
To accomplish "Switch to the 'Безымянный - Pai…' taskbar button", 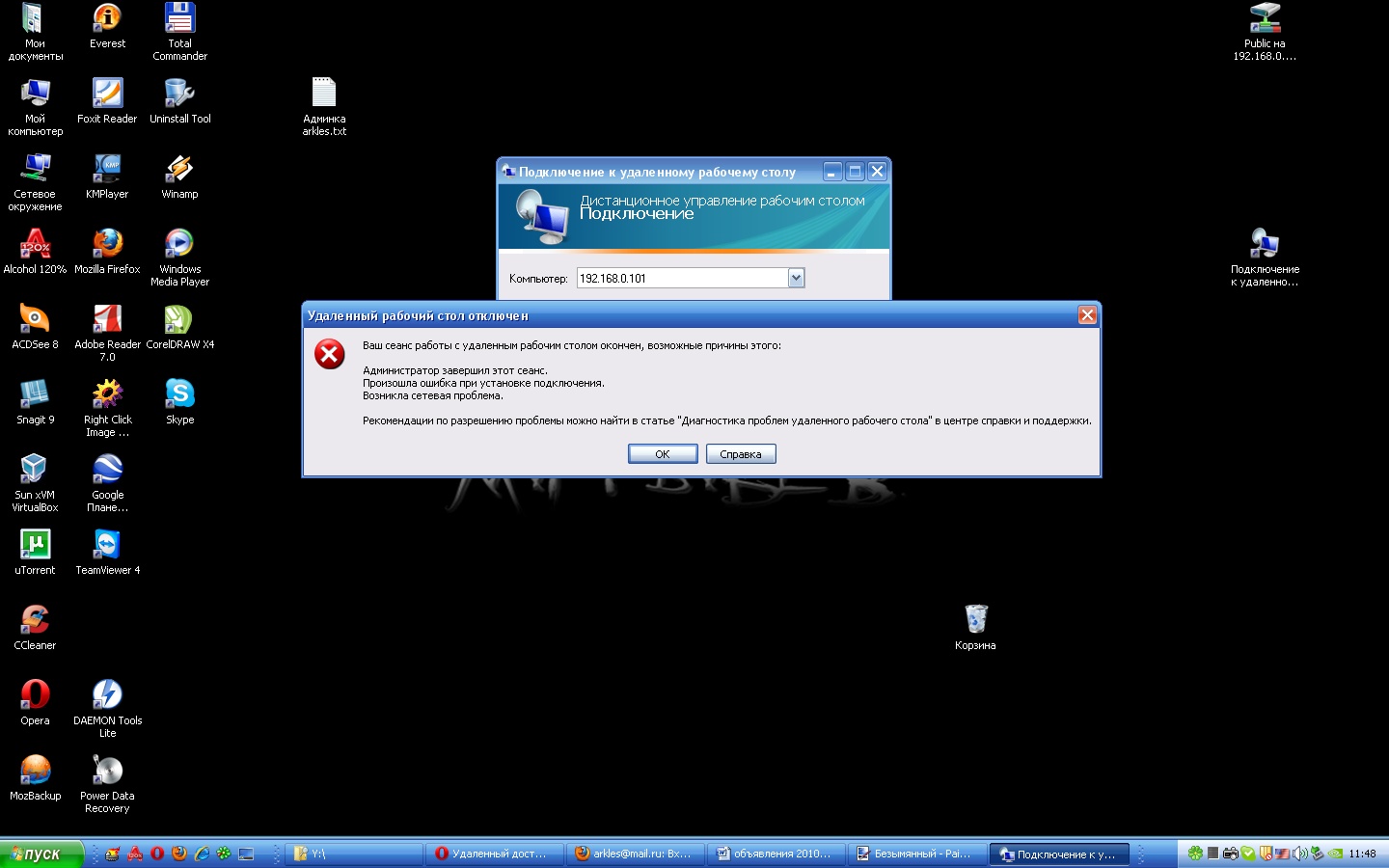I will click(919, 854).
